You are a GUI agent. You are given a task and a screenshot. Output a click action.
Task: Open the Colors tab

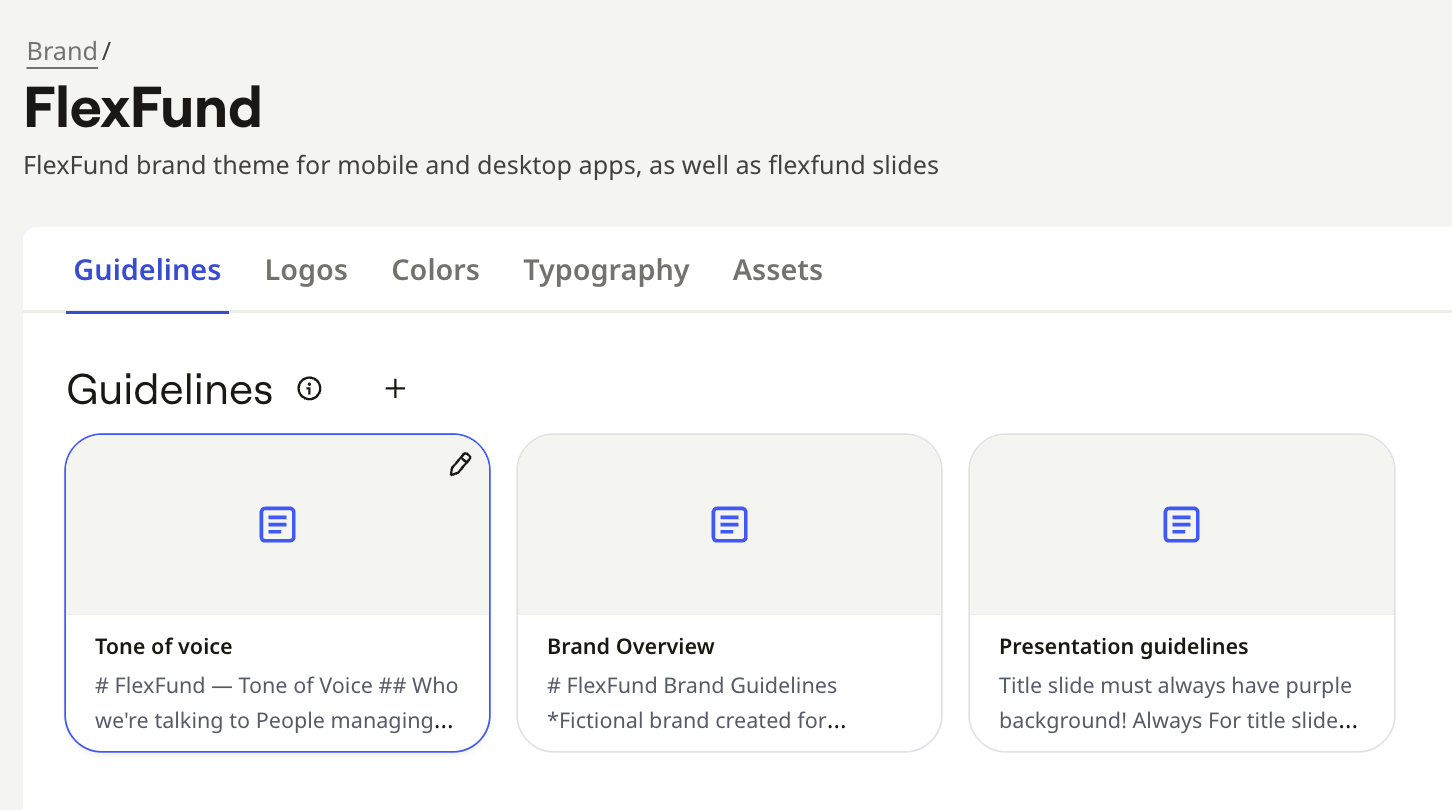click(435, 270)
